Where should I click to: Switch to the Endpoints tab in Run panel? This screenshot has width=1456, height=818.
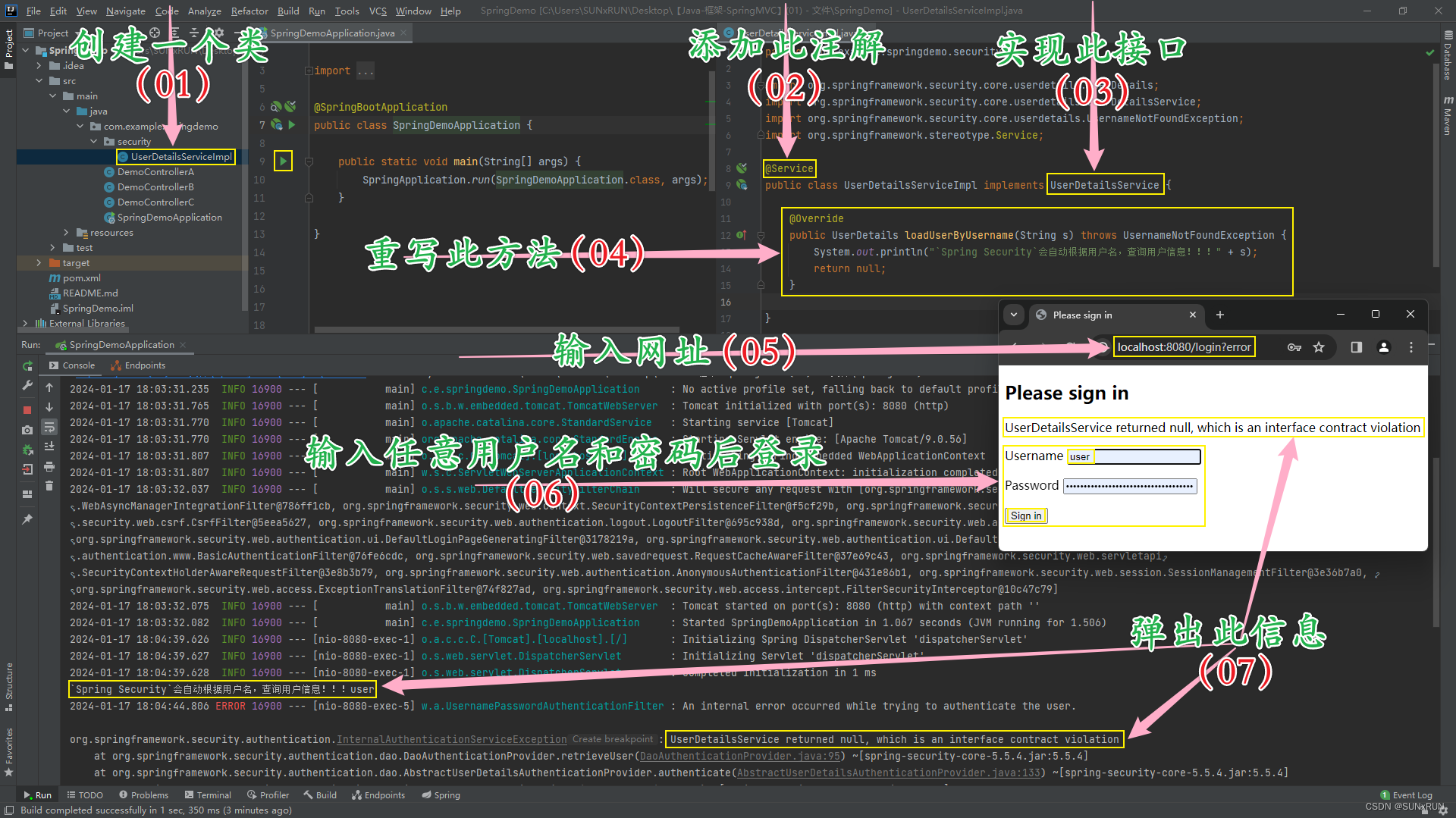click(138, 365)
